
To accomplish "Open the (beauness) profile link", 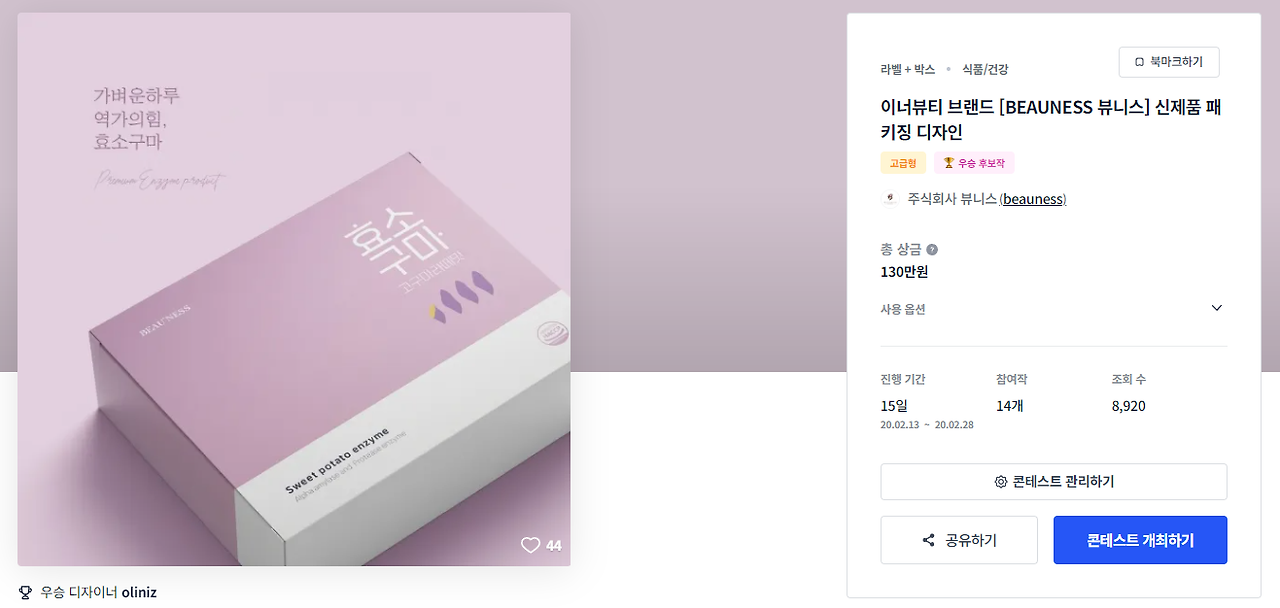I will (1033, 199).
